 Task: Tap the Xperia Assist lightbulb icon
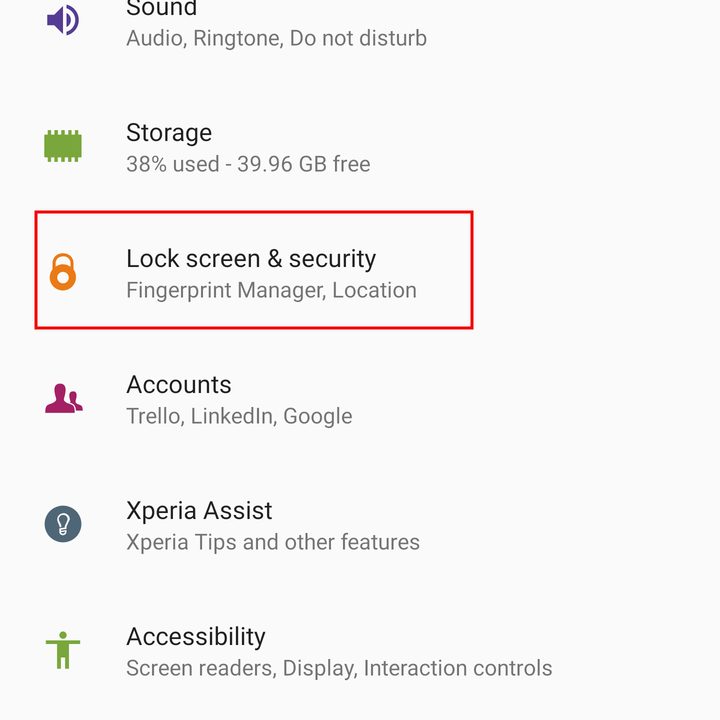tap(63, 524)
